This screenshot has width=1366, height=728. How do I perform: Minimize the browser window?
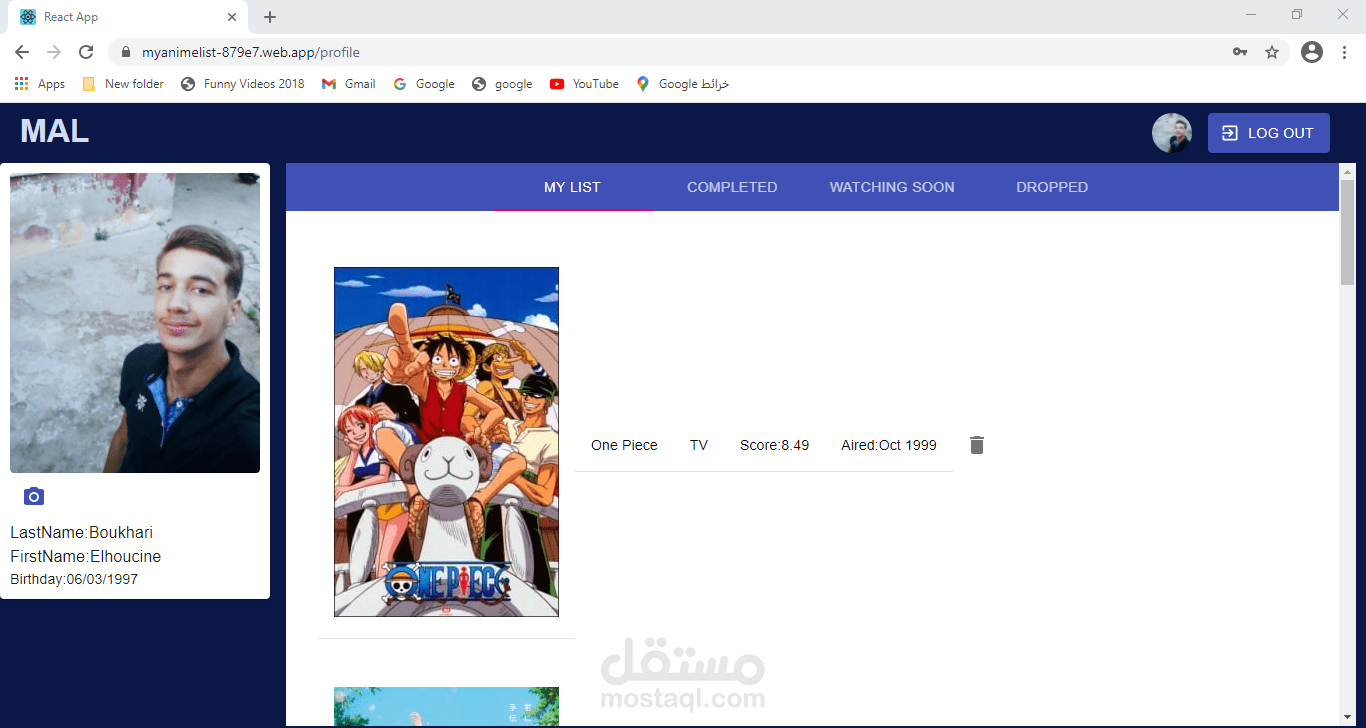pos(1251,14)
